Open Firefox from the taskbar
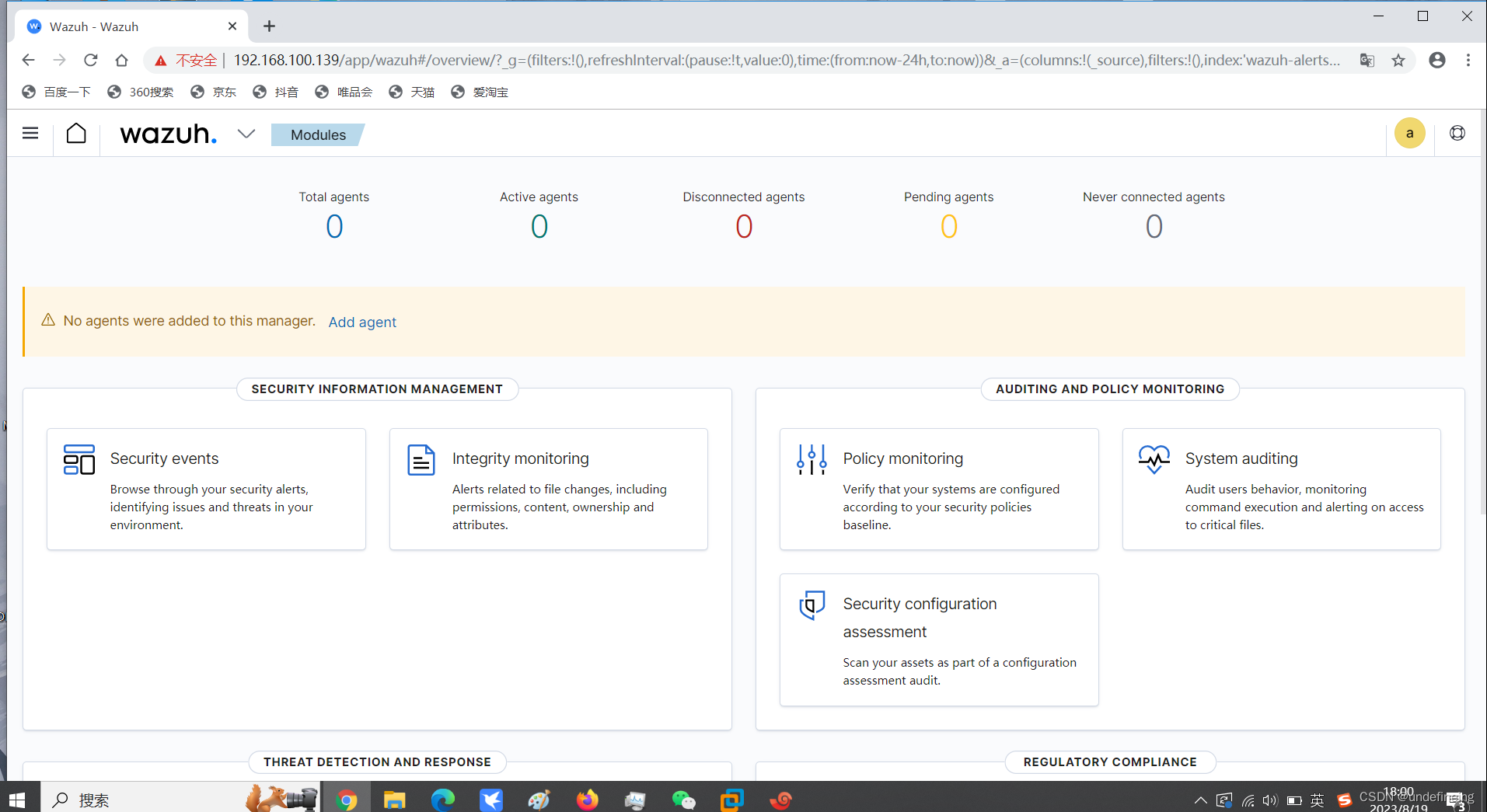Screen dimensions: 1487x812 [588, 799]
